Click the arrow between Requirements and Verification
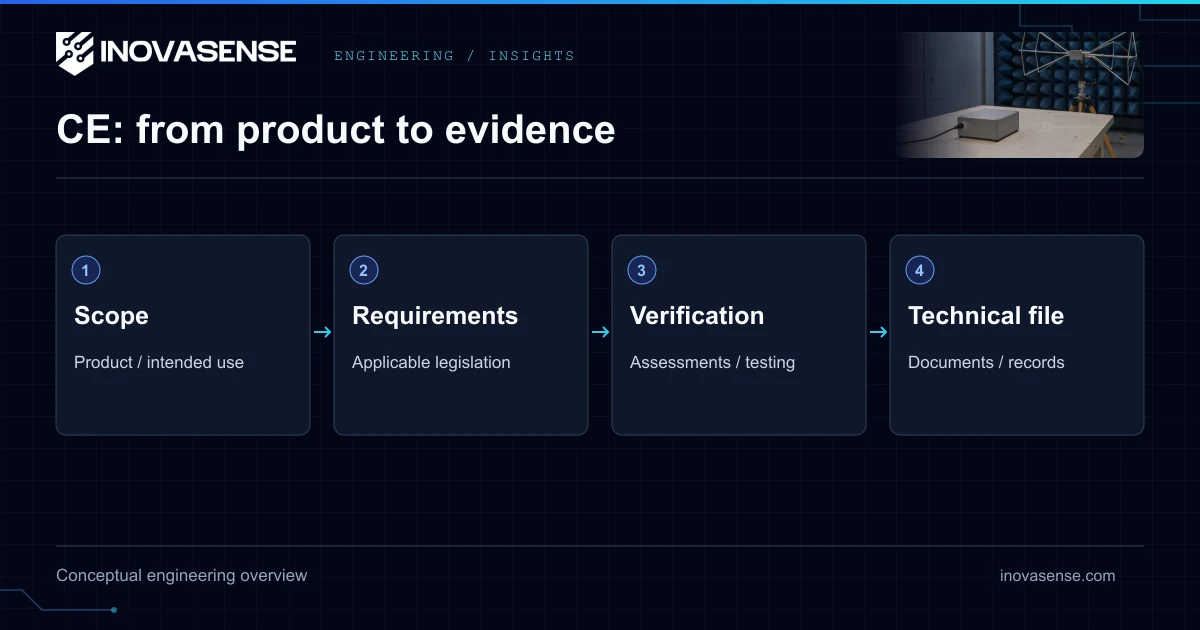The height and width of the screenshot is (630, 1200). point(600,332)
